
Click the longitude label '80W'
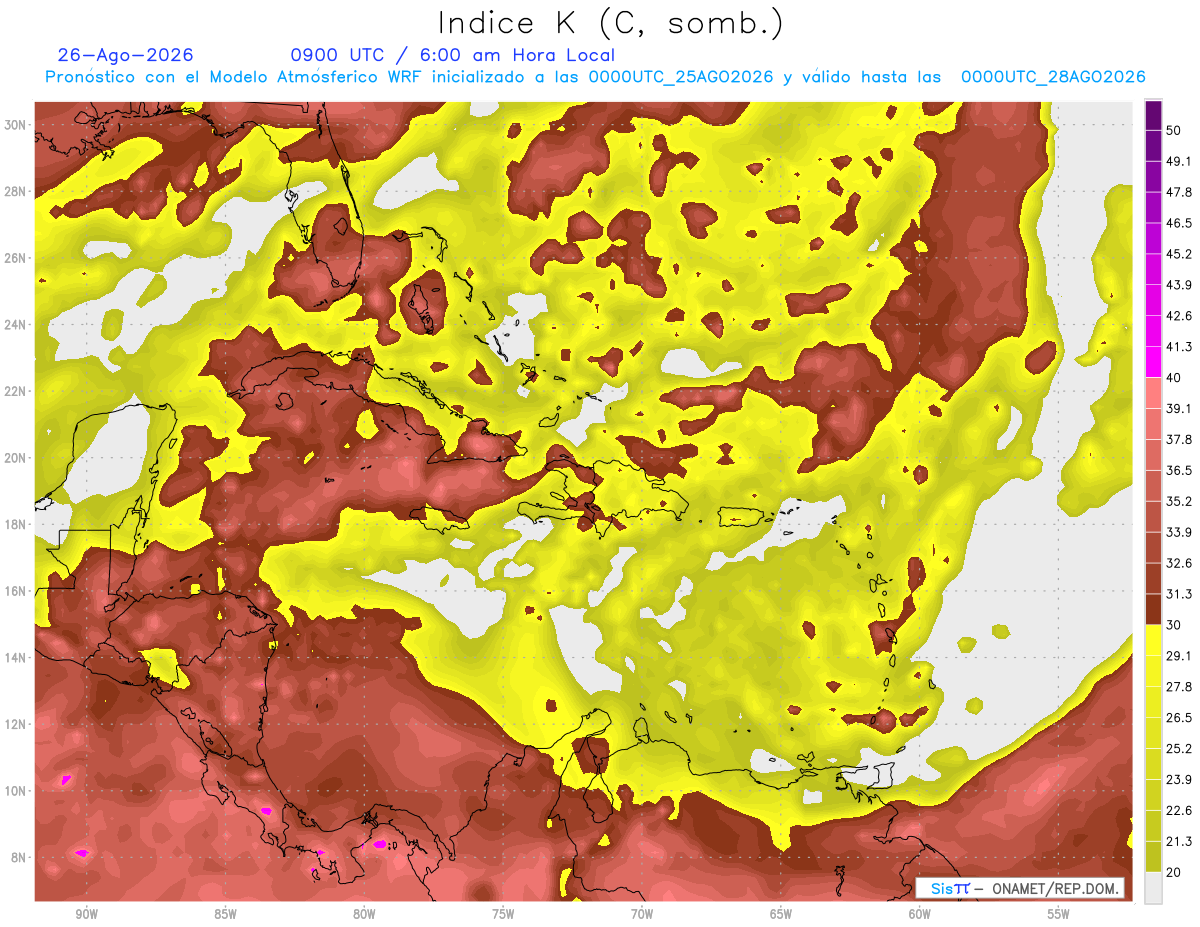point(364,915)
